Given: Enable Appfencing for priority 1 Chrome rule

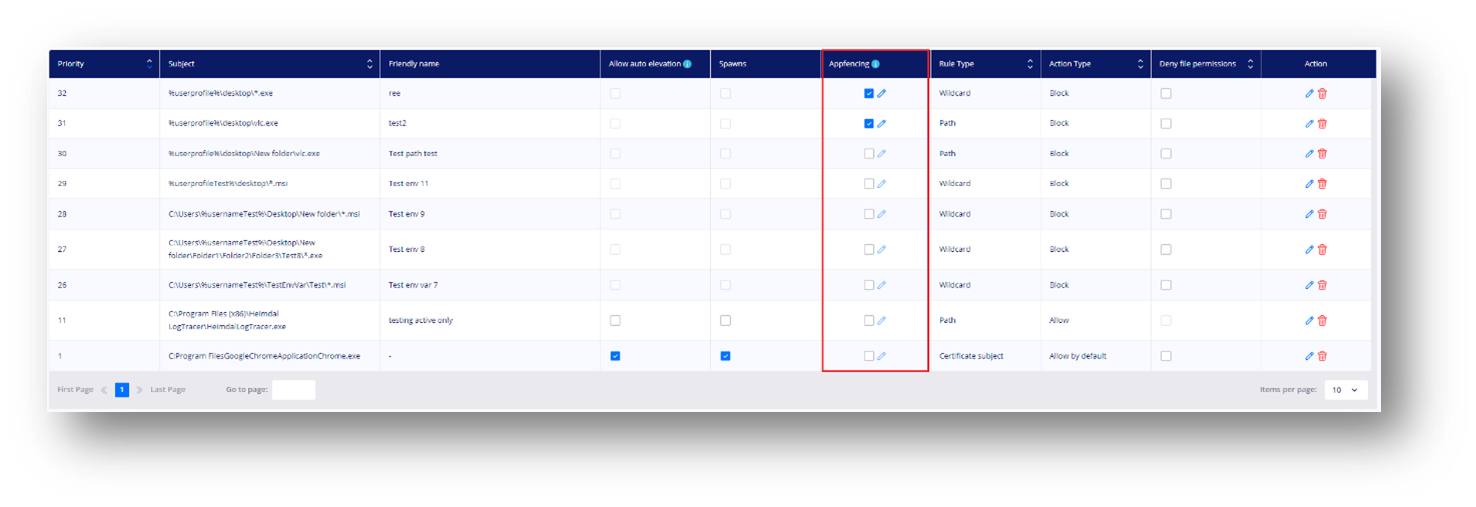Looking at the screenshot, I should (869, 356).
